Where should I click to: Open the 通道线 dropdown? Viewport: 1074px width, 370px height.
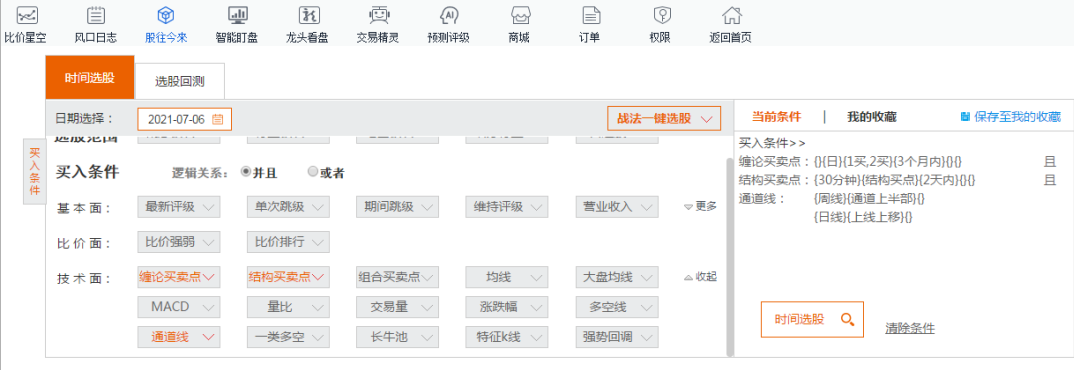point(179,336)
